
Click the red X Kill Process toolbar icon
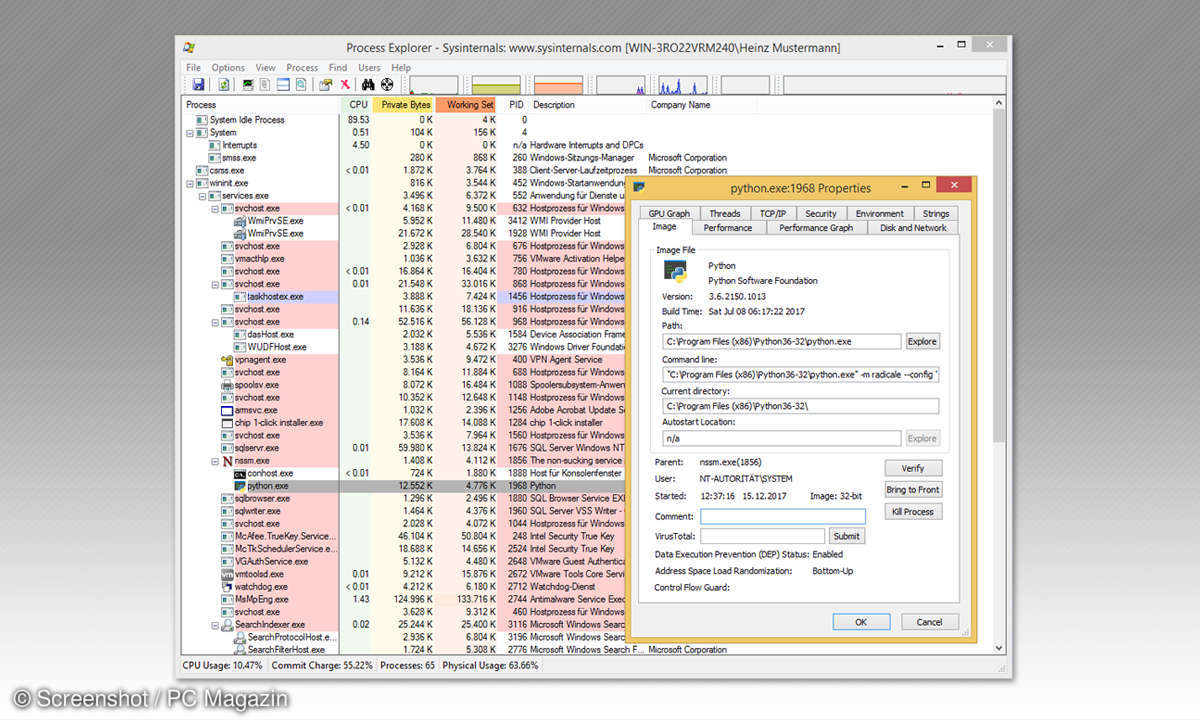[345, 85]
